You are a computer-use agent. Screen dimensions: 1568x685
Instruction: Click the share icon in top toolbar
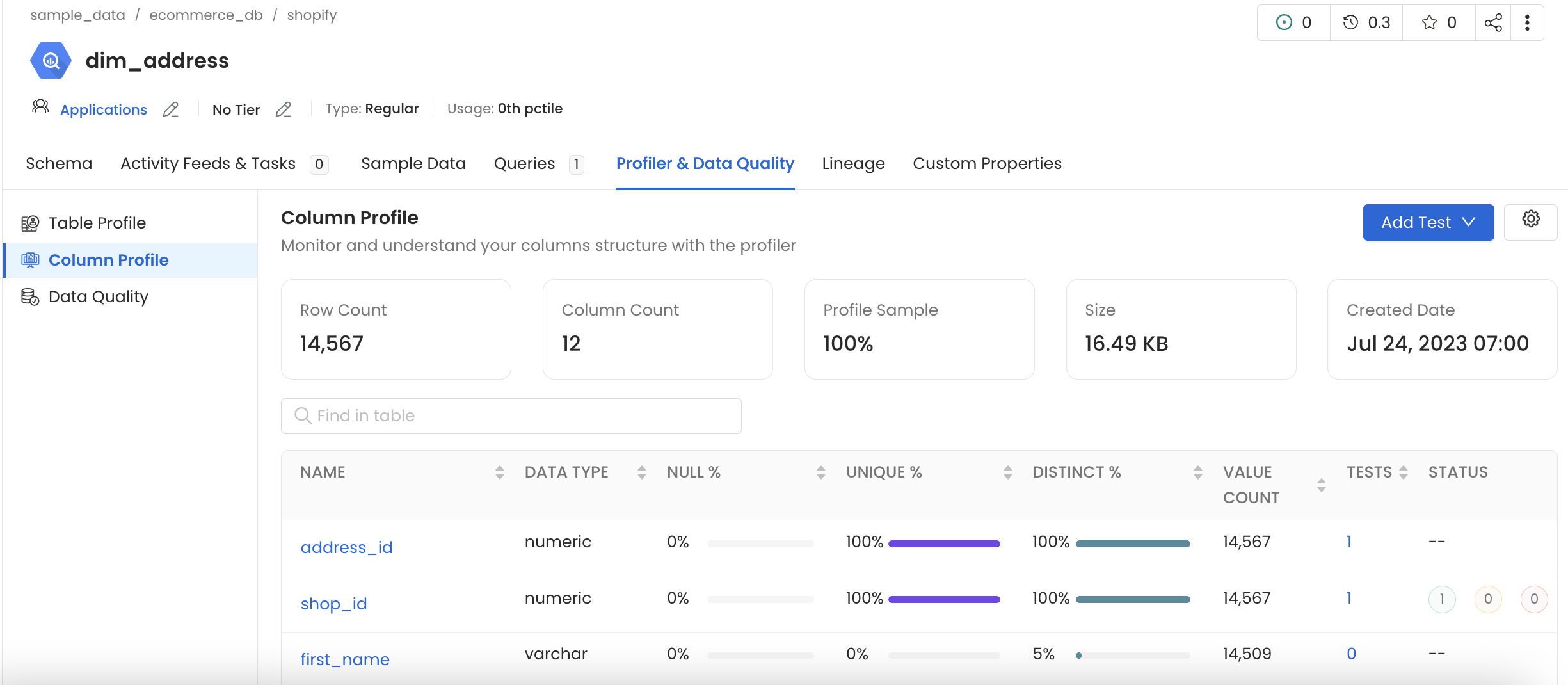(1492, 23)
